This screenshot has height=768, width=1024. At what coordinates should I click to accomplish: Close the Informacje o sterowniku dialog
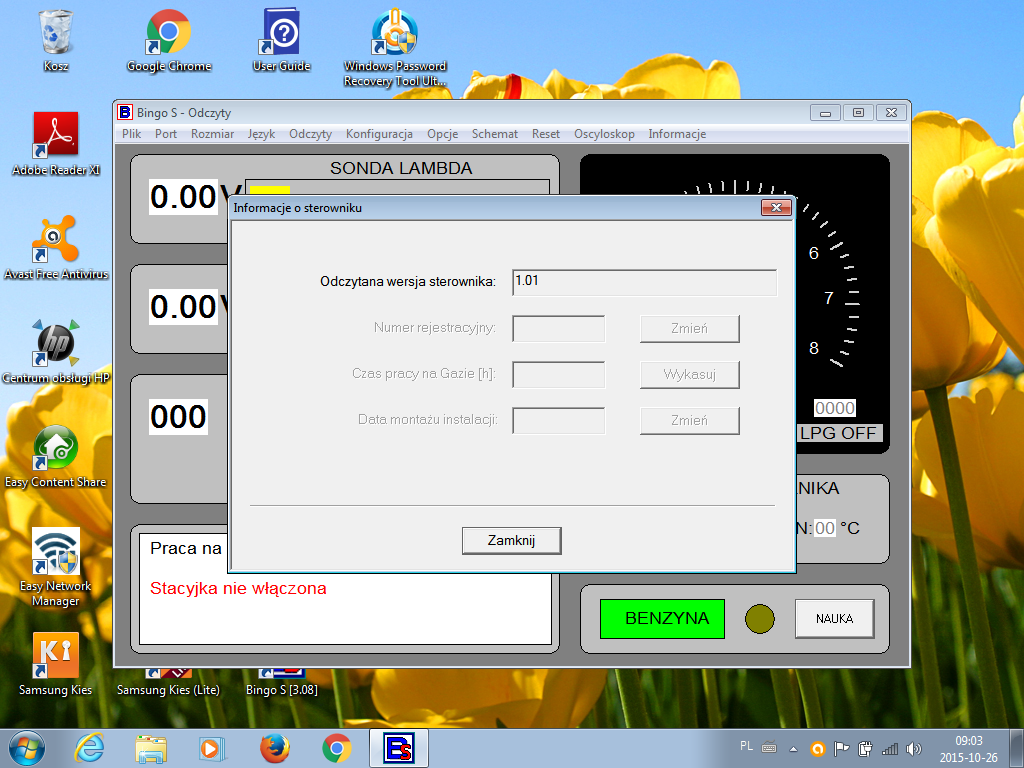point(776,208)
